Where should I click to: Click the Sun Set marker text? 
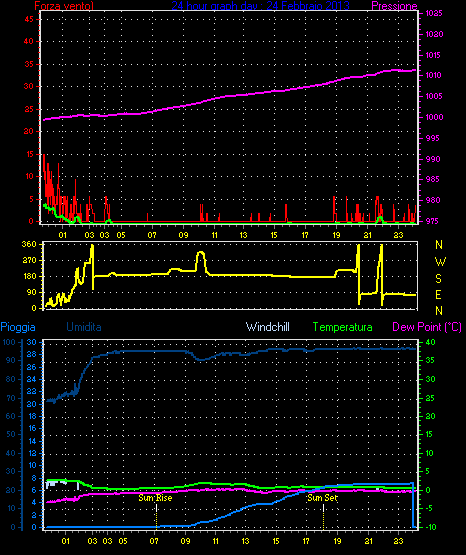pyautogui.click(x=322, y=498)
